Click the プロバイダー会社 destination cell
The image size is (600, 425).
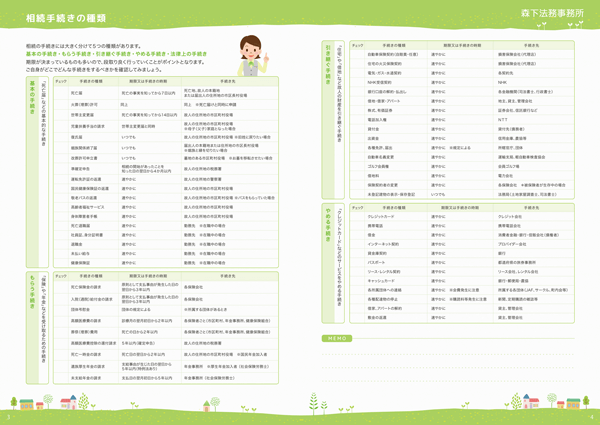point(512,244)
